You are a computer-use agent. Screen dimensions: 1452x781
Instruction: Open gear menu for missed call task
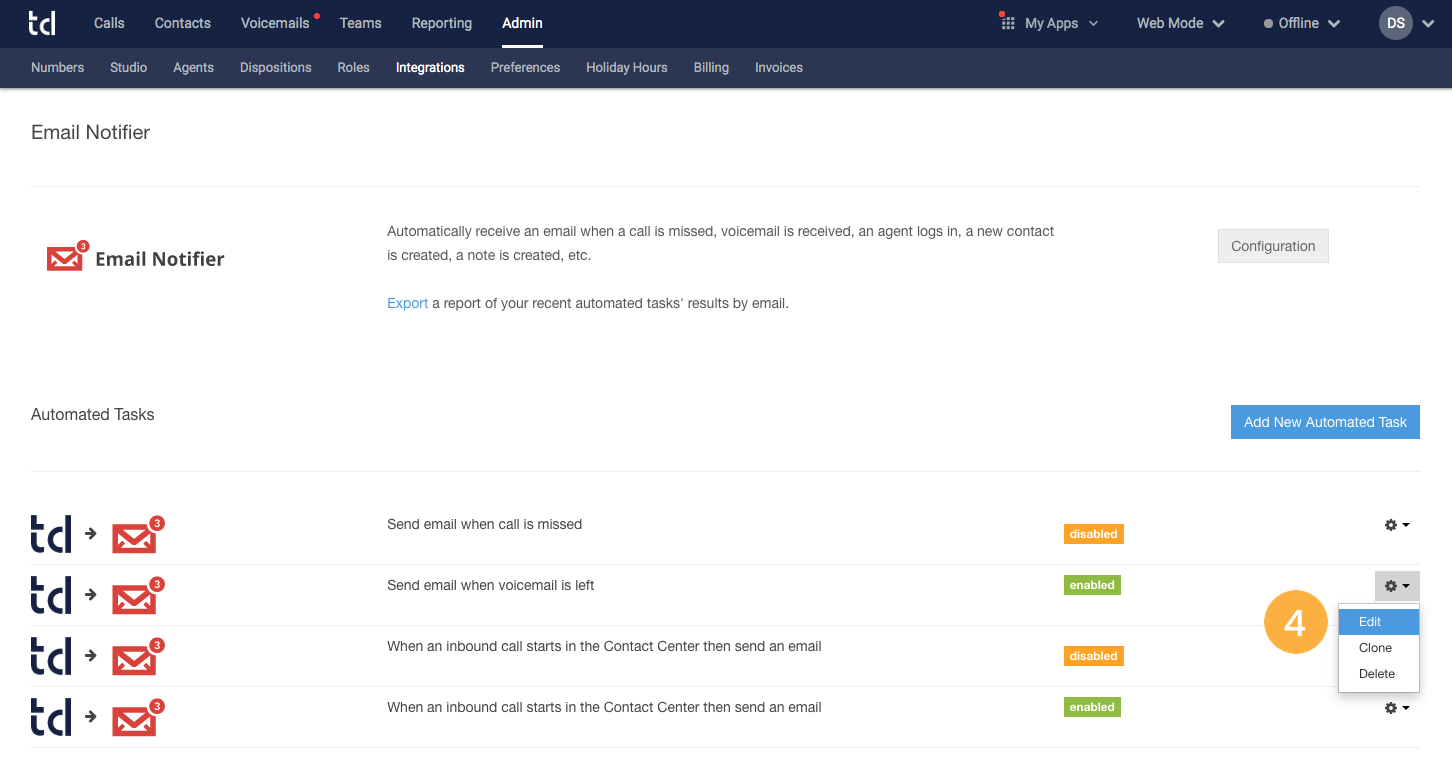click(1397, 525)
